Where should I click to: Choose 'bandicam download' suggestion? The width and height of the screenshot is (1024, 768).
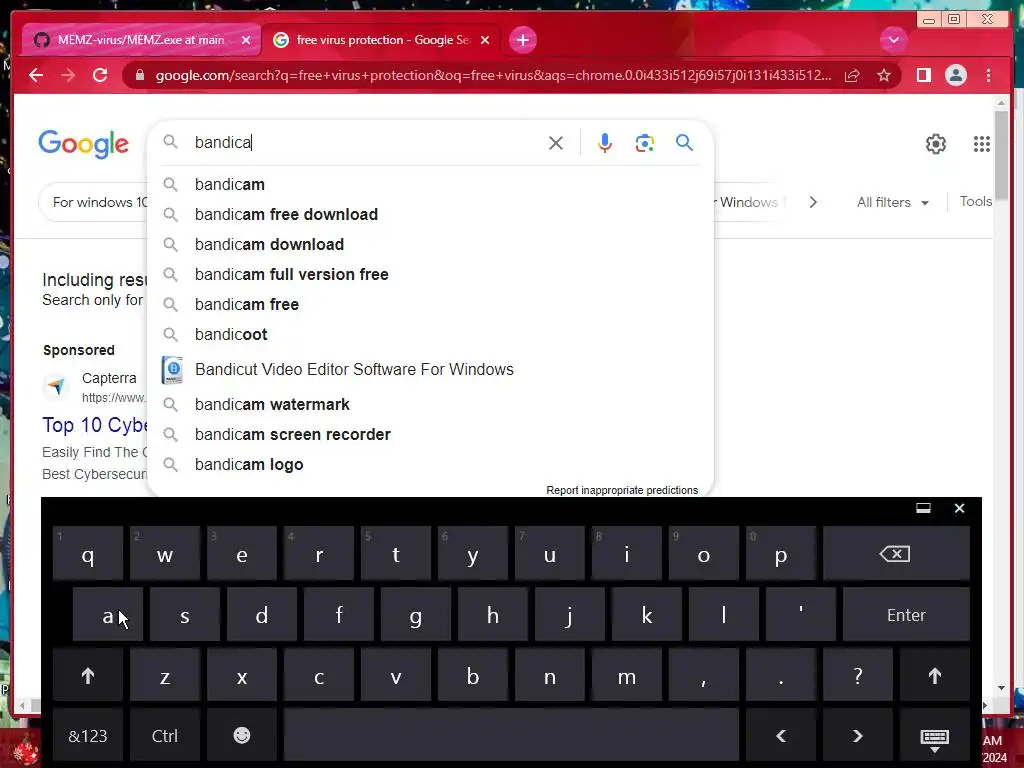pyautogui.click(x=431, y=245)
